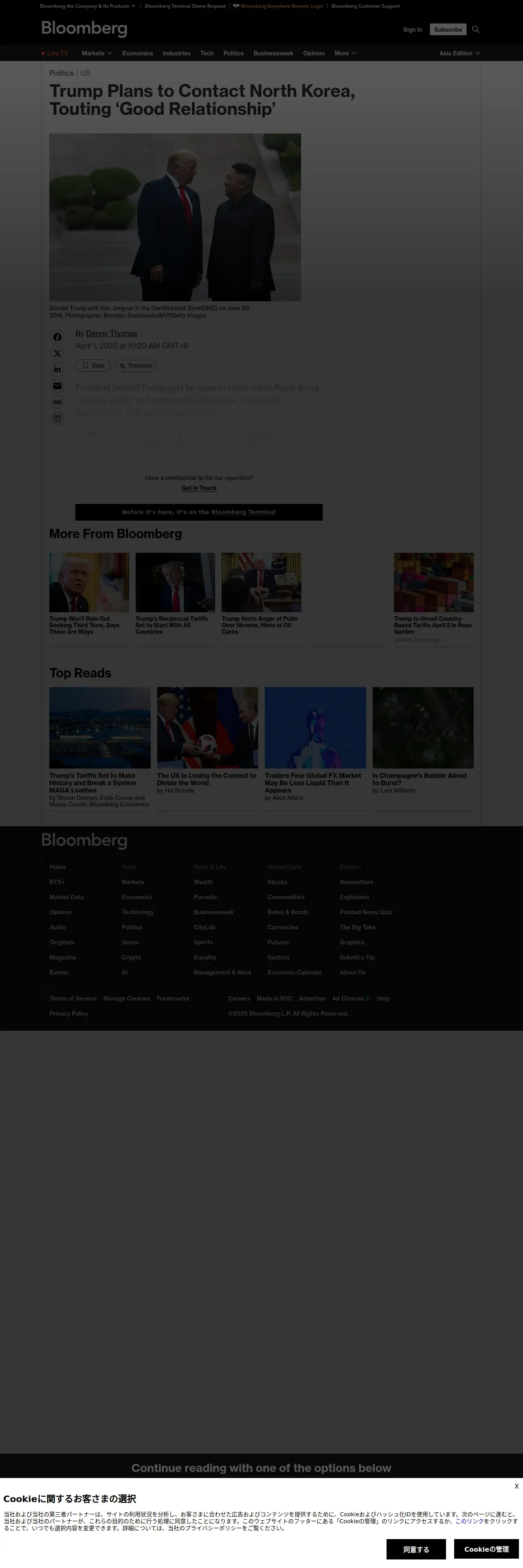Open Economics navigation item
Image resolution: width=523 pixels, height=1568 pixels.
(x=138, y=54)
